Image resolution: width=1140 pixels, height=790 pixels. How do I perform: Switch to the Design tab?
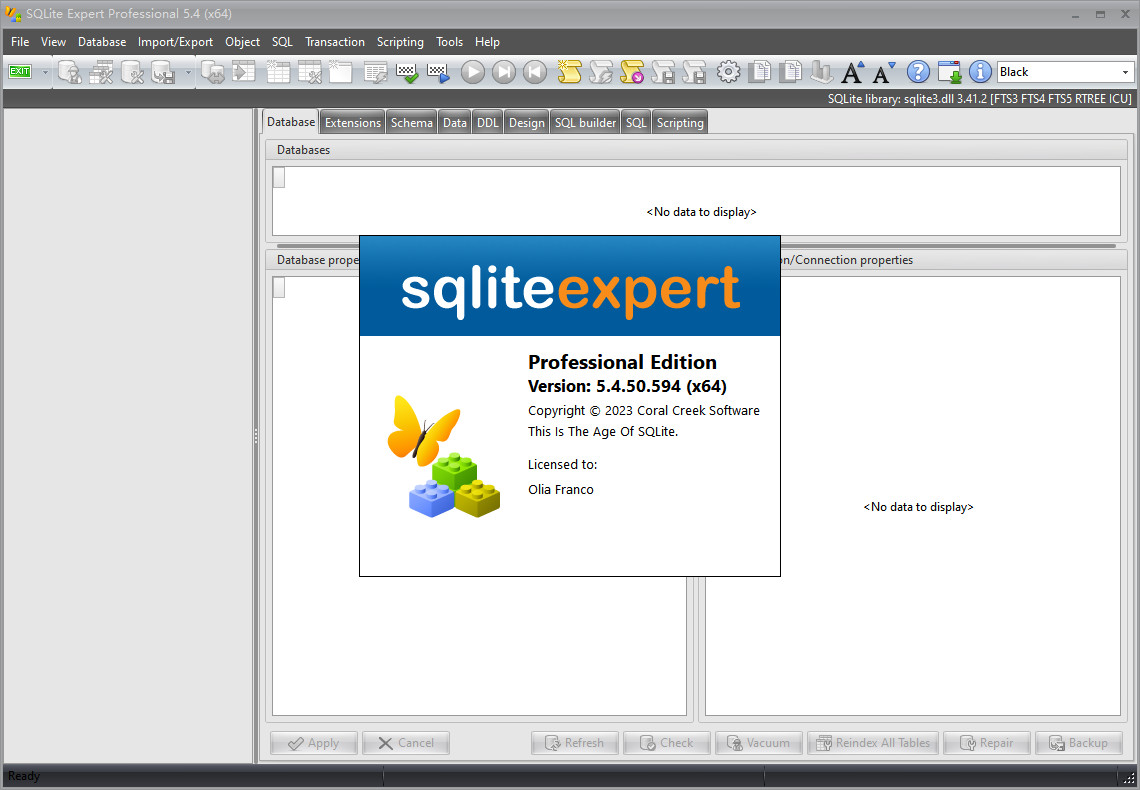point(526,123)
